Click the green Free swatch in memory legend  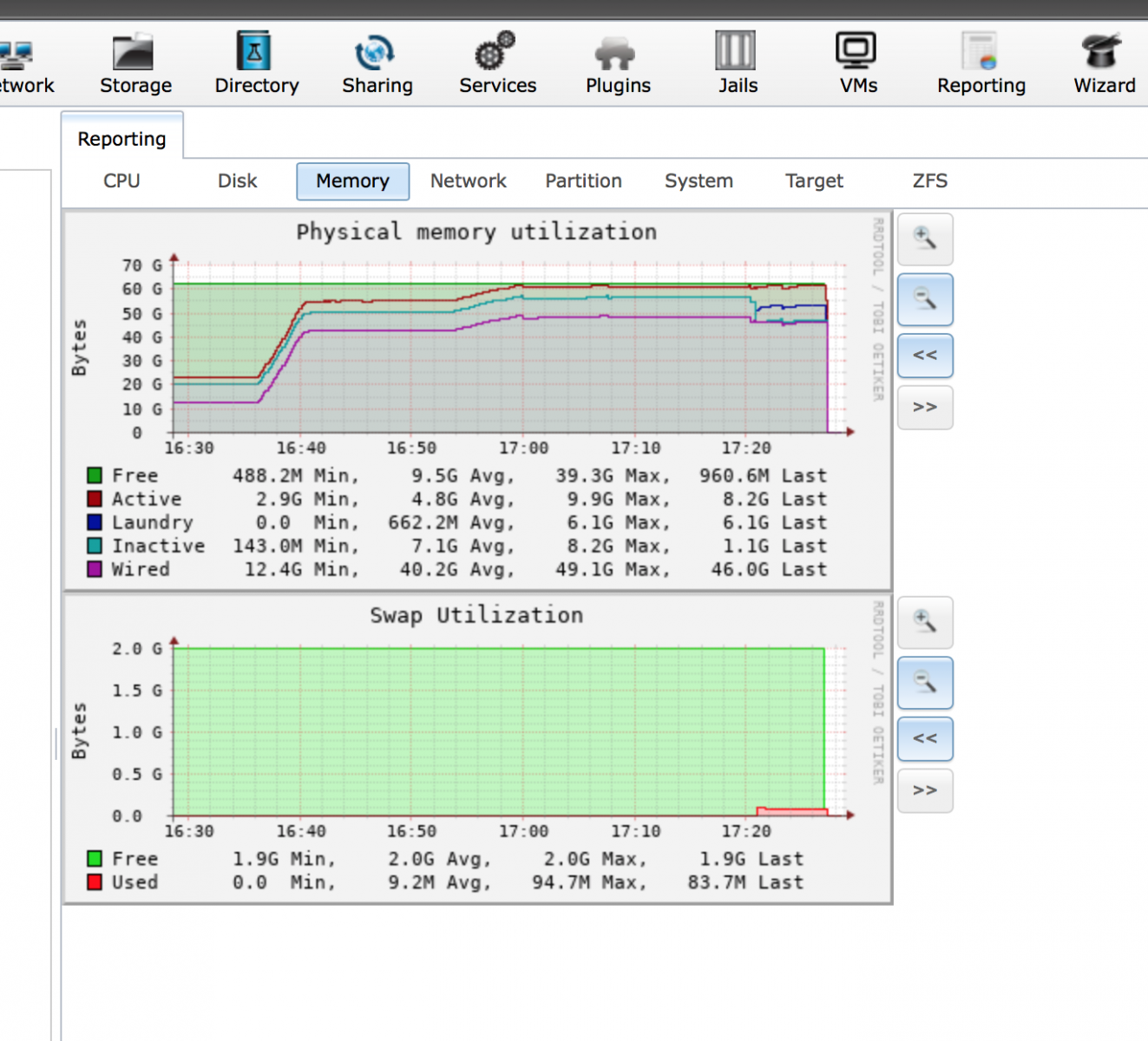pyautogui.click(x=95, y=475)
